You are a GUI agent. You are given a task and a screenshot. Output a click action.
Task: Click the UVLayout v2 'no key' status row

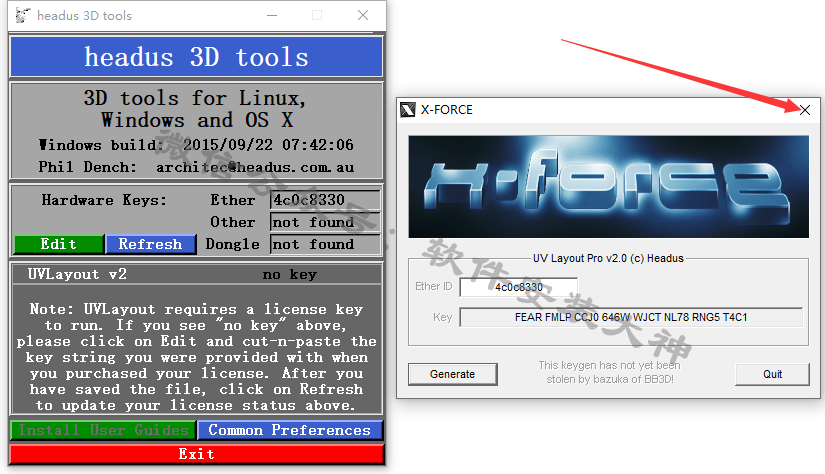pos(196,274)
